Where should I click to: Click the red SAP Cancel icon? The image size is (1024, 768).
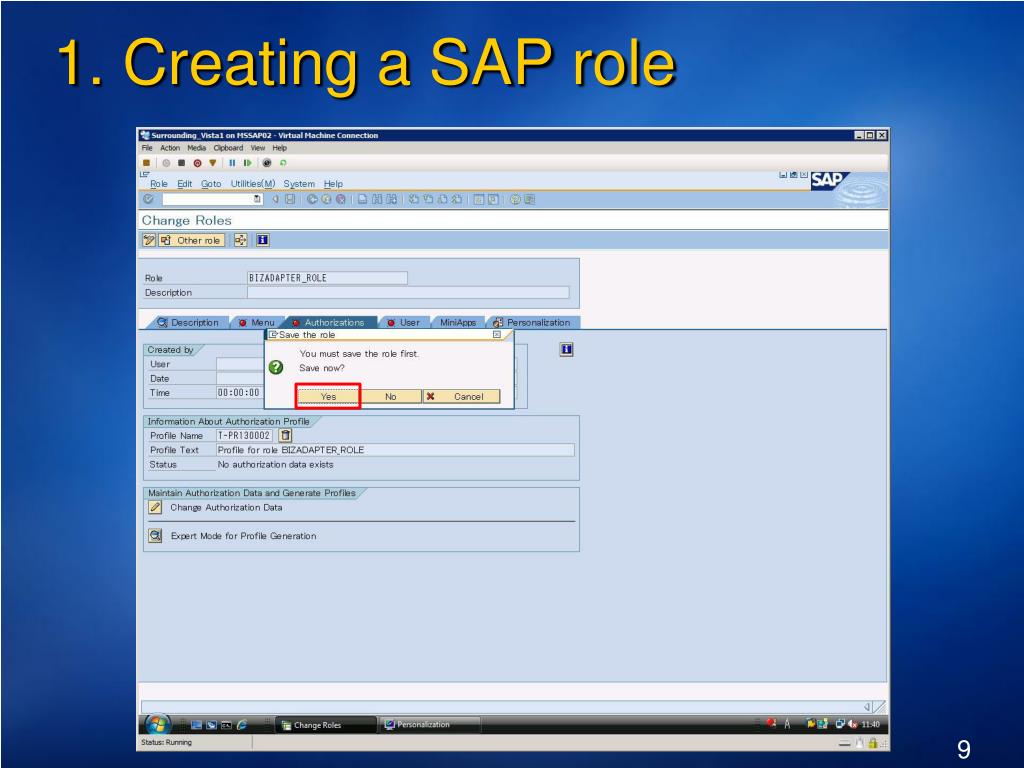[x=340, y=199]
